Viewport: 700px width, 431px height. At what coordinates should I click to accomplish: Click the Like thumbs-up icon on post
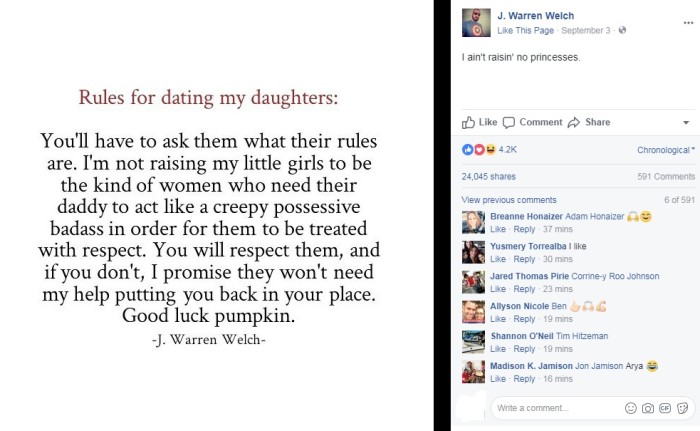click(468, 122)
